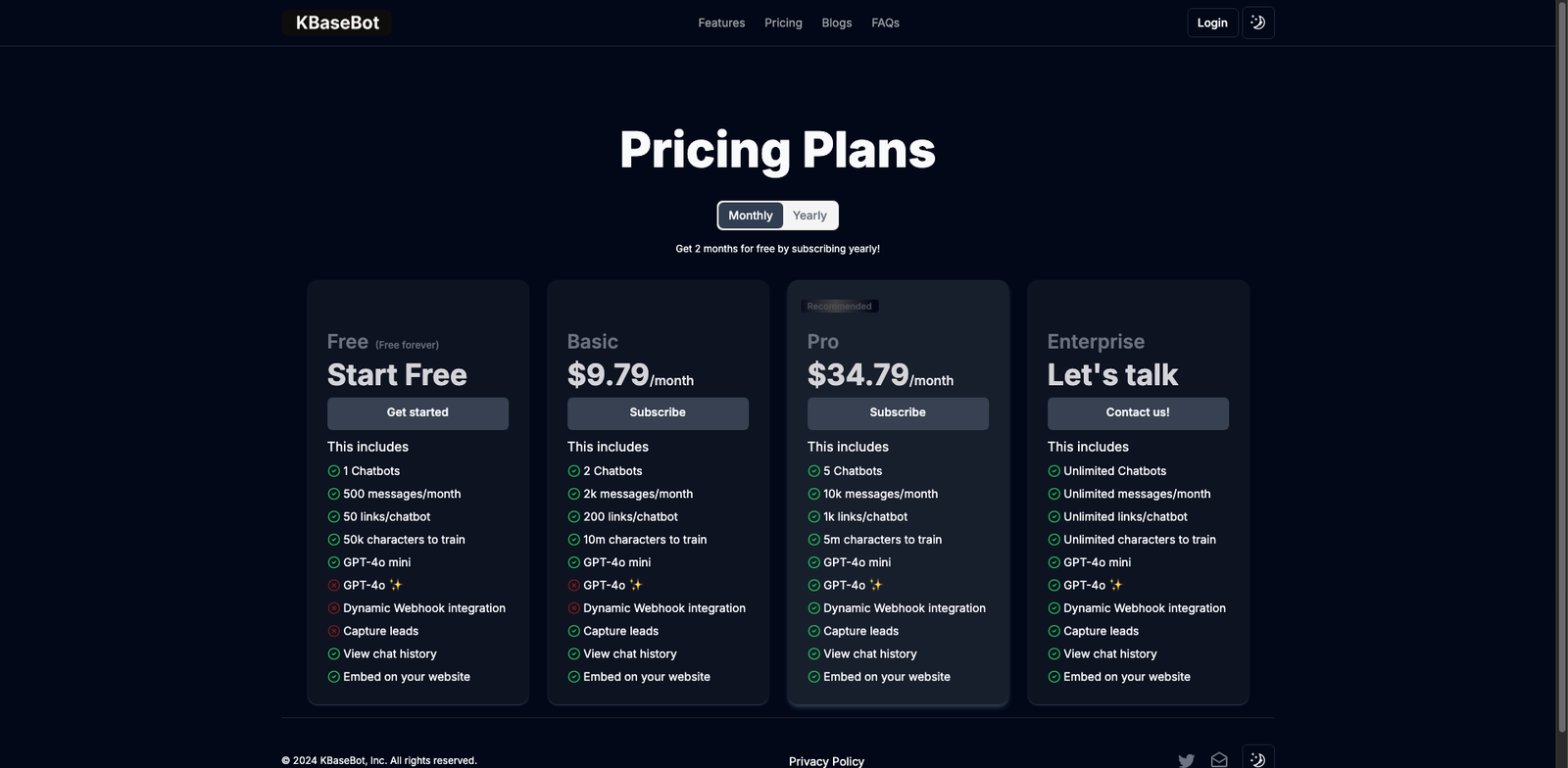Click red X icon beside Free plan Capture leads
This screenshot has width=1568, height=768.
click(x=333, y=631)
